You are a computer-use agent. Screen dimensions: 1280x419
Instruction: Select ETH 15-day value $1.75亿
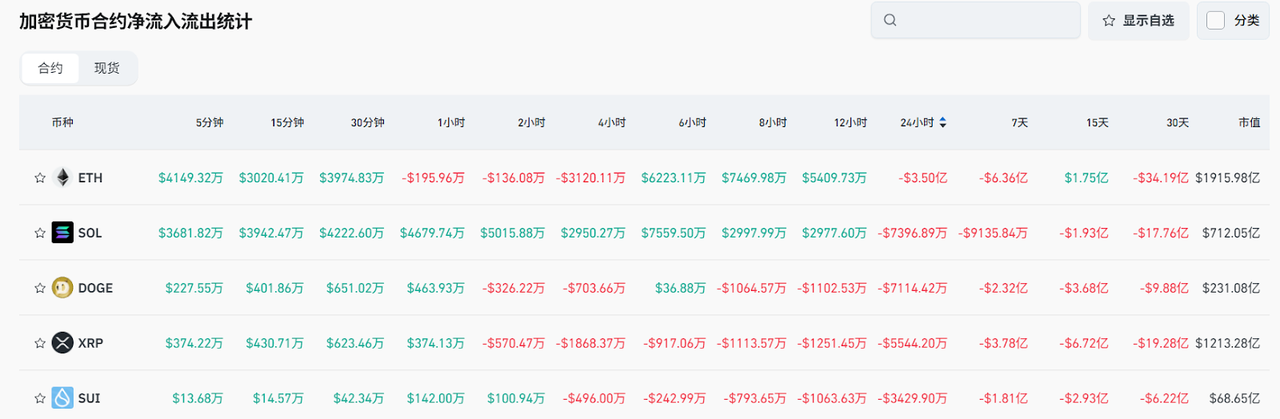[x=1088, y=178]
